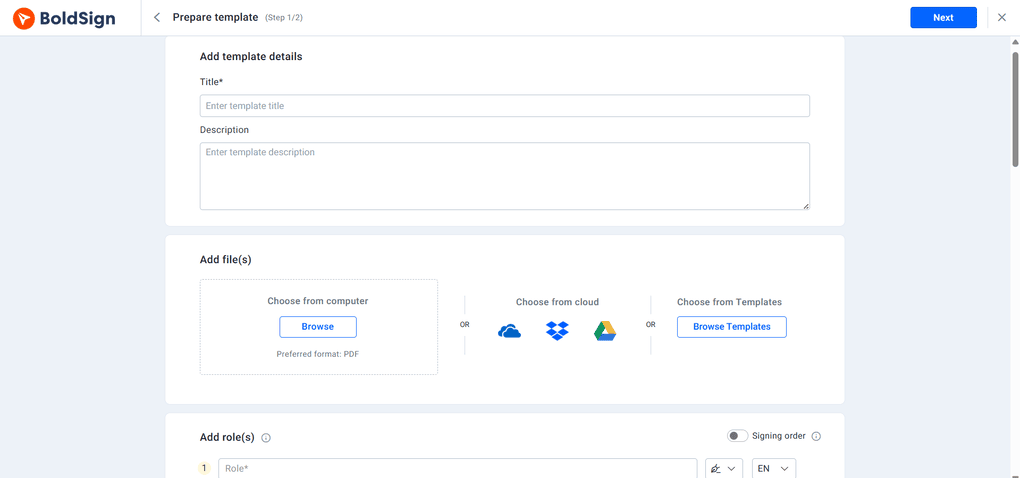1020x478 pixels.
Task: Focus the template Title input field
Action: 504,106
